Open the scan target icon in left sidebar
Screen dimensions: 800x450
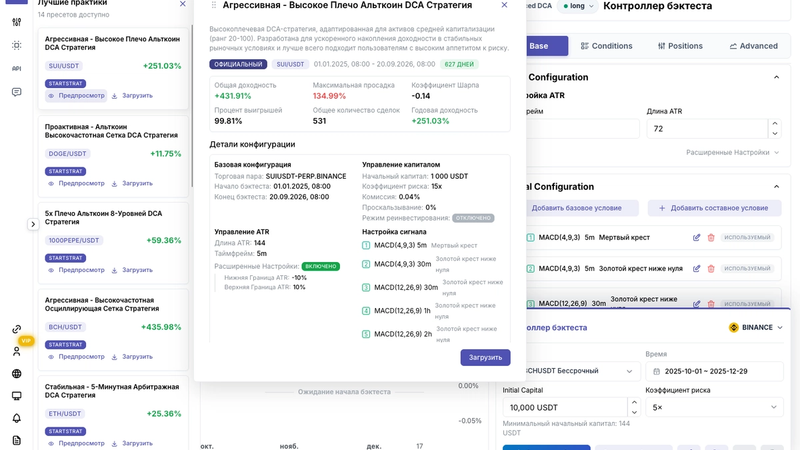(16, 45)
